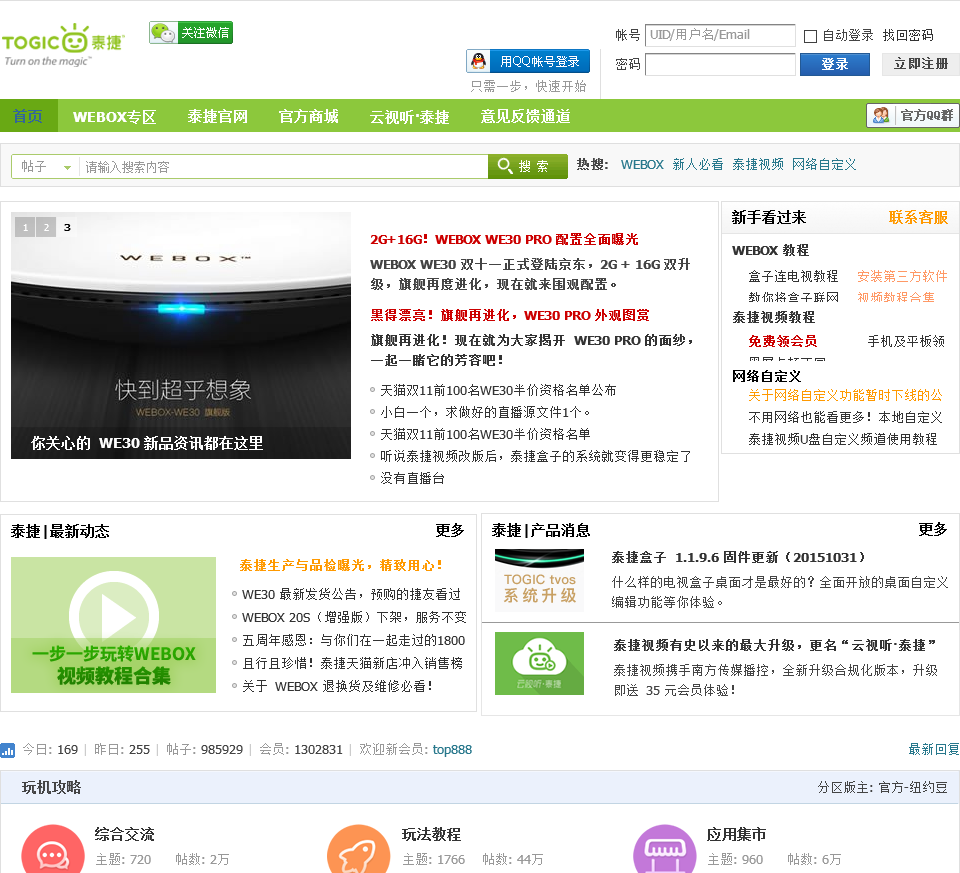The image size is (960, 873).
Task: Open WEBOX专区 navigation item
Action: click(x=114, y=116)
